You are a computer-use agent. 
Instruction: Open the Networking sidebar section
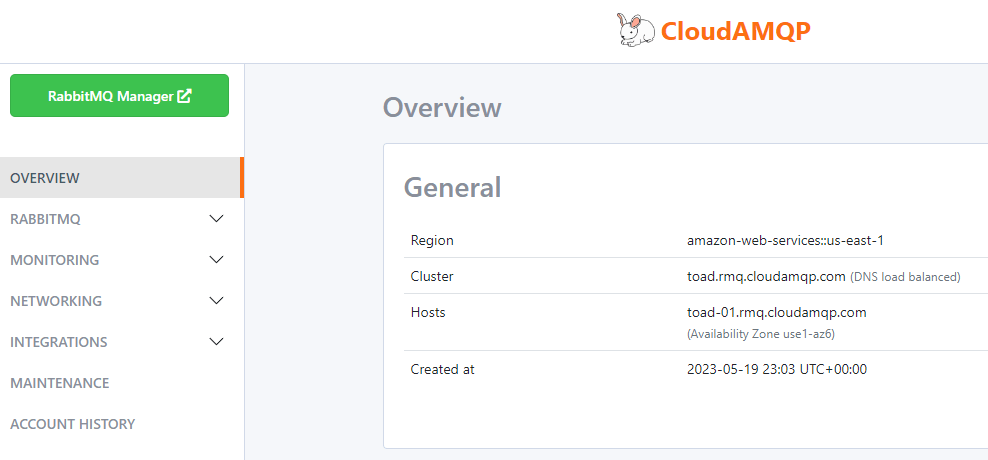pyautogui.click(x=56, y=301)
